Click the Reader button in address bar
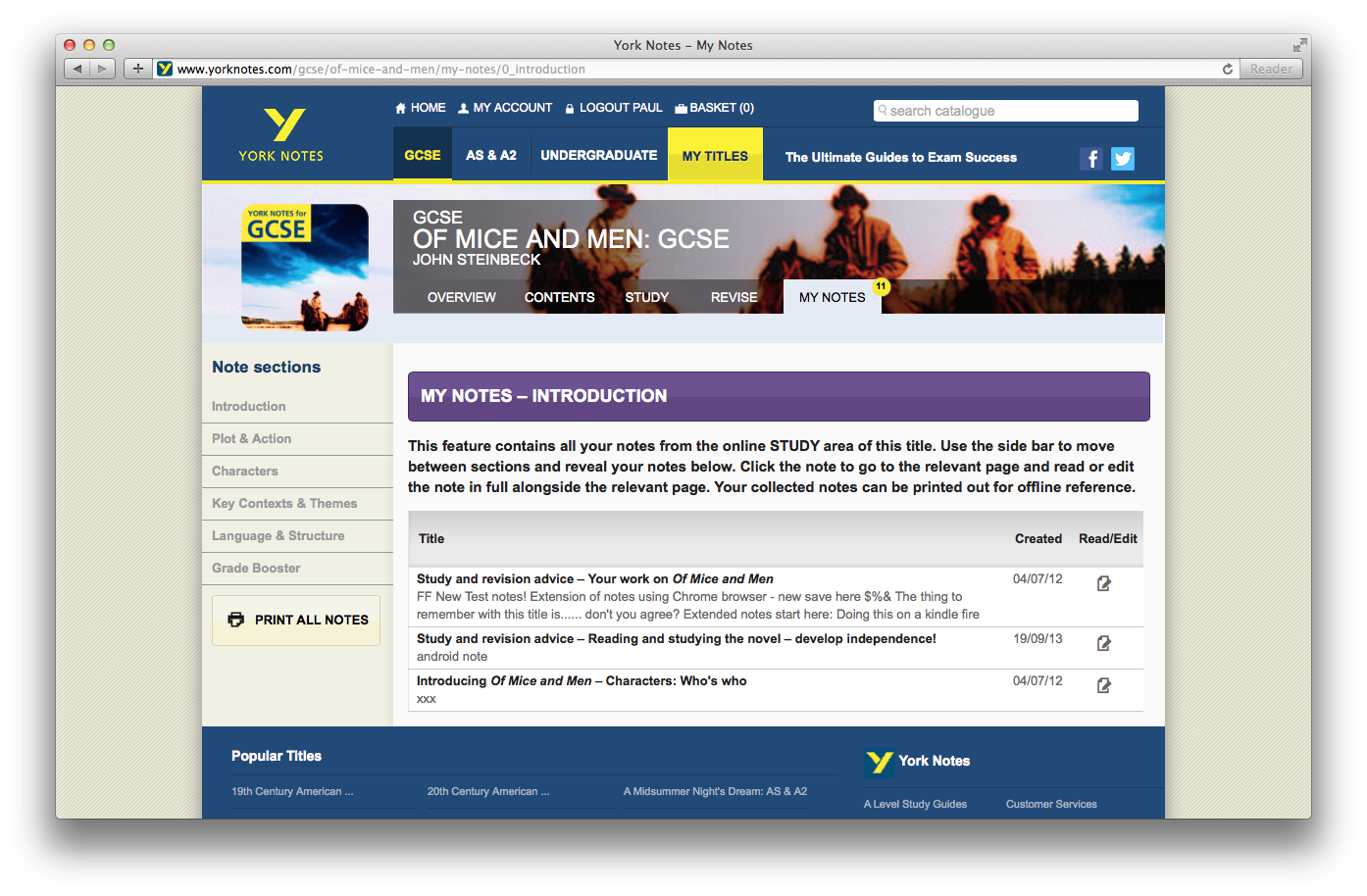1367x896 pixels. click(x=1271, y=69)
